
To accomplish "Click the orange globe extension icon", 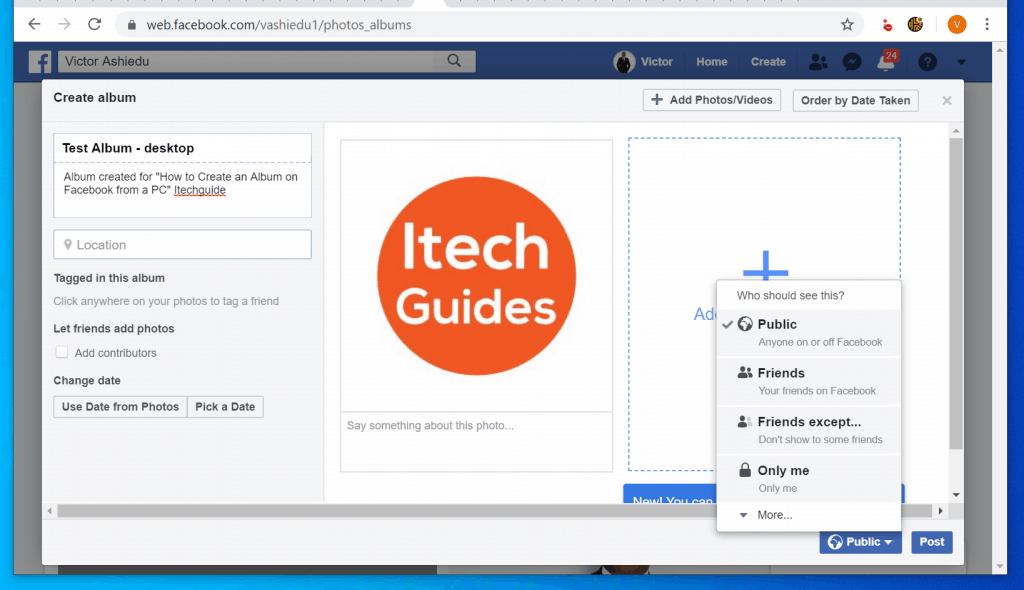I will 916,24.
